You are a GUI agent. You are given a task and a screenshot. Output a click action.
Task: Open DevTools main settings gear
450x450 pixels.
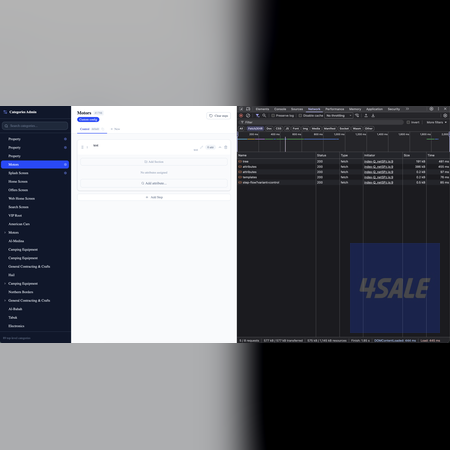point(431,109)
